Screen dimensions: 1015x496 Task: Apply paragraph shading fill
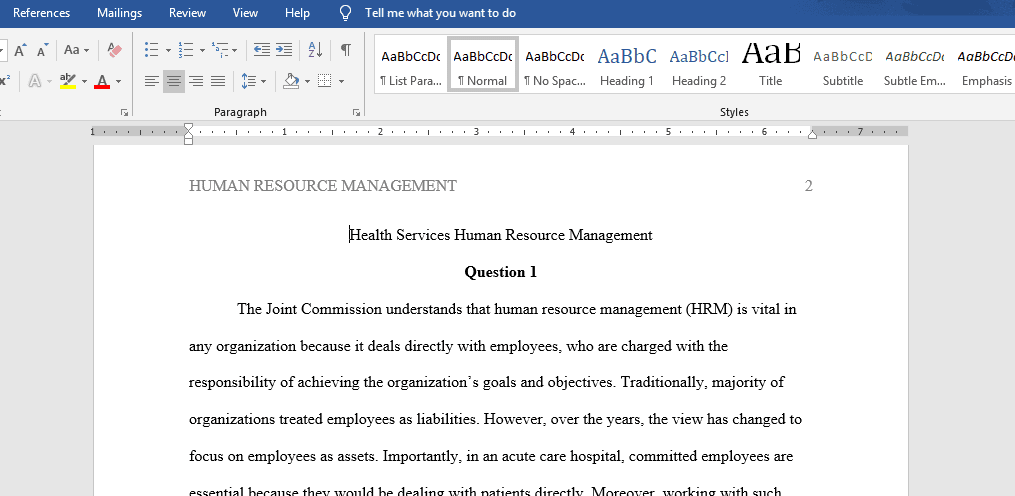(x=291, y=82)
